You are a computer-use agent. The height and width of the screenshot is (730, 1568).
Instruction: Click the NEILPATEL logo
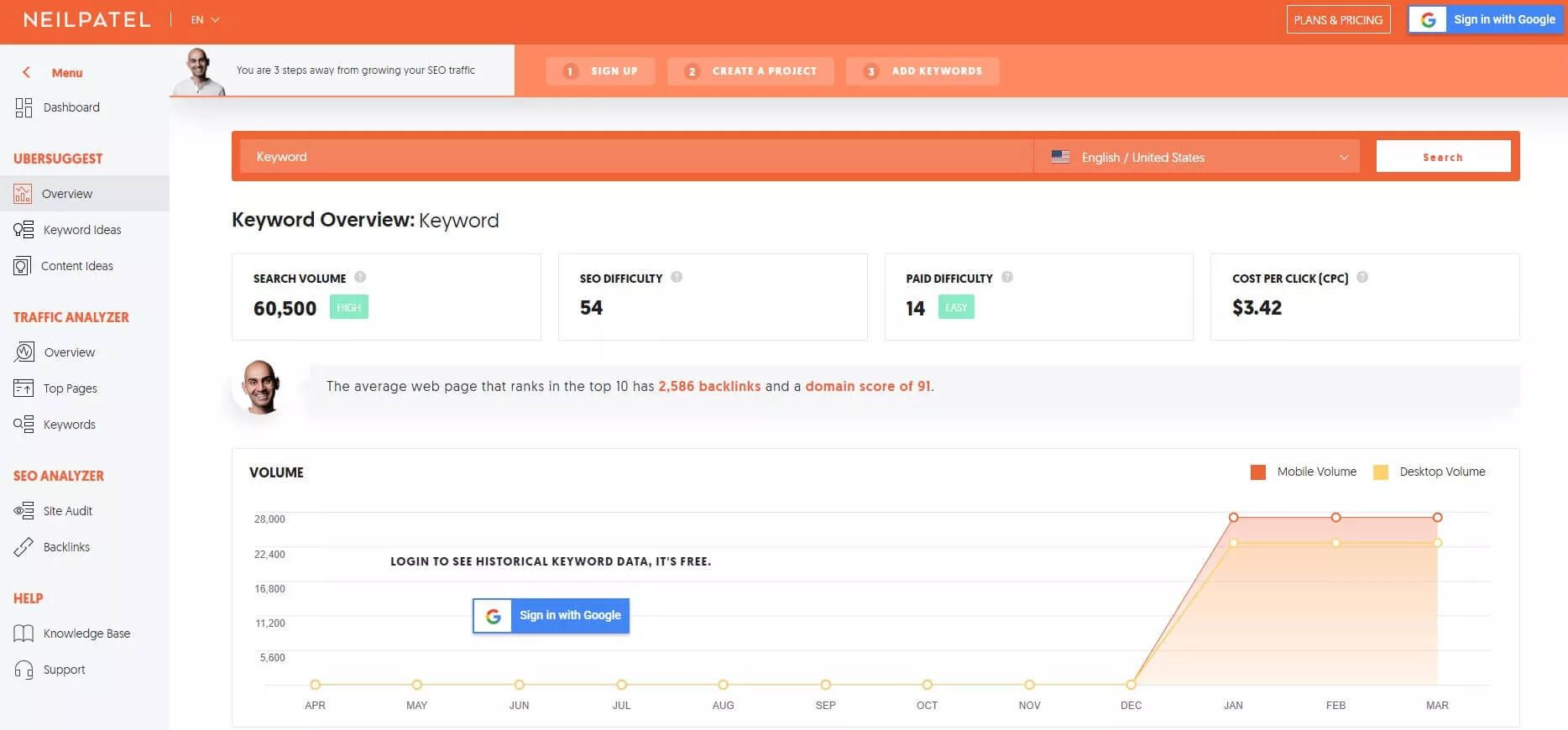click(x=86, y=19)
